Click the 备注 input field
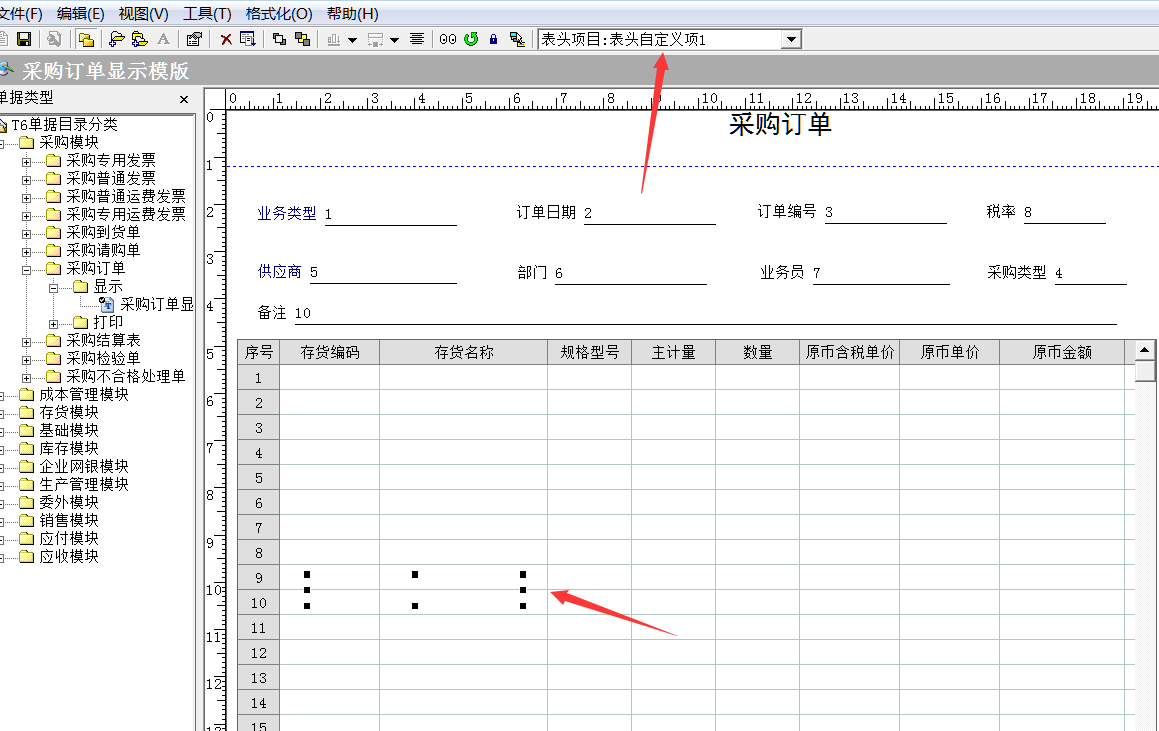The image size is (1159, 731). click(x=705, y=313)
